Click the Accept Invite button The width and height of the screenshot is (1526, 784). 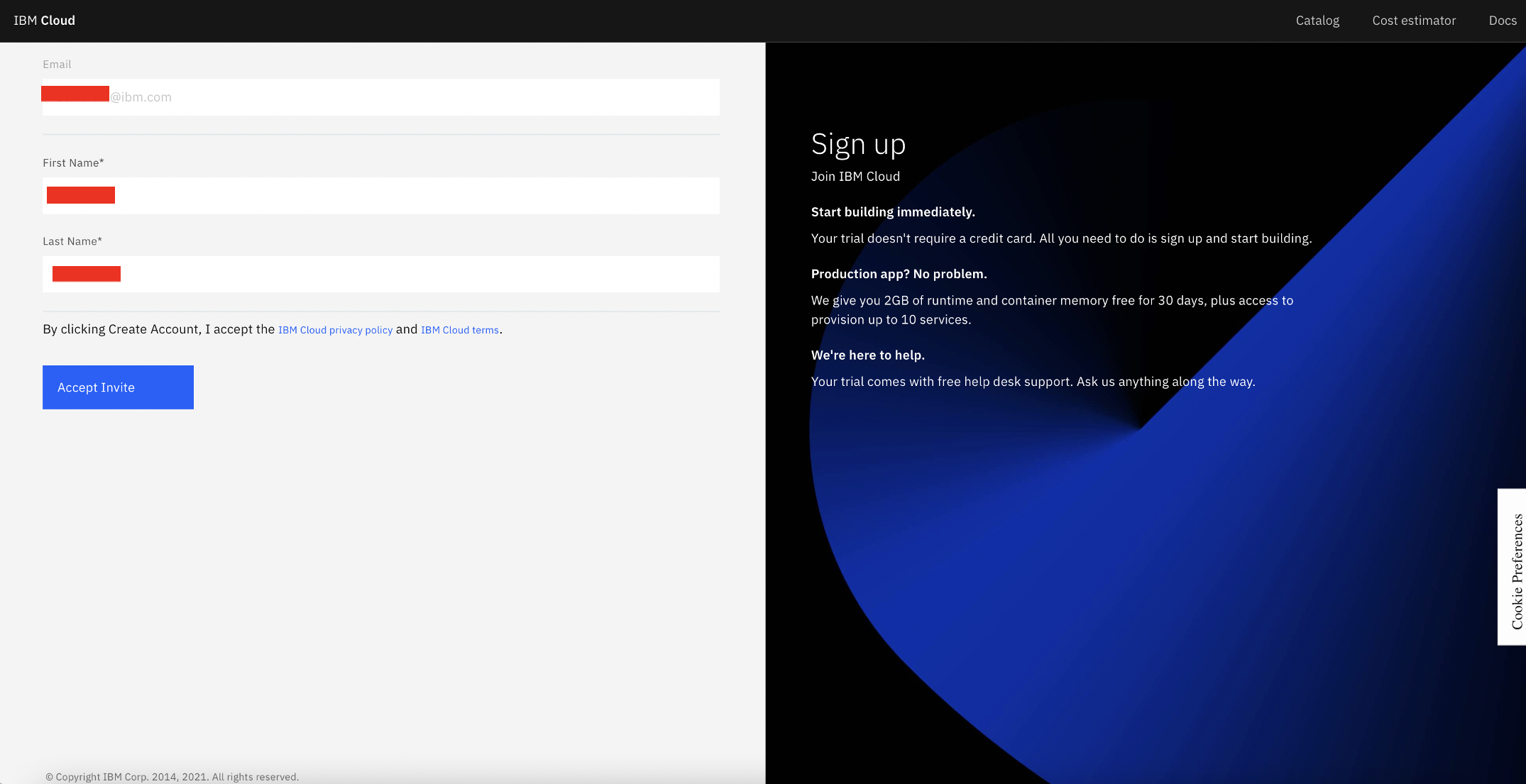tap(118, 387)
